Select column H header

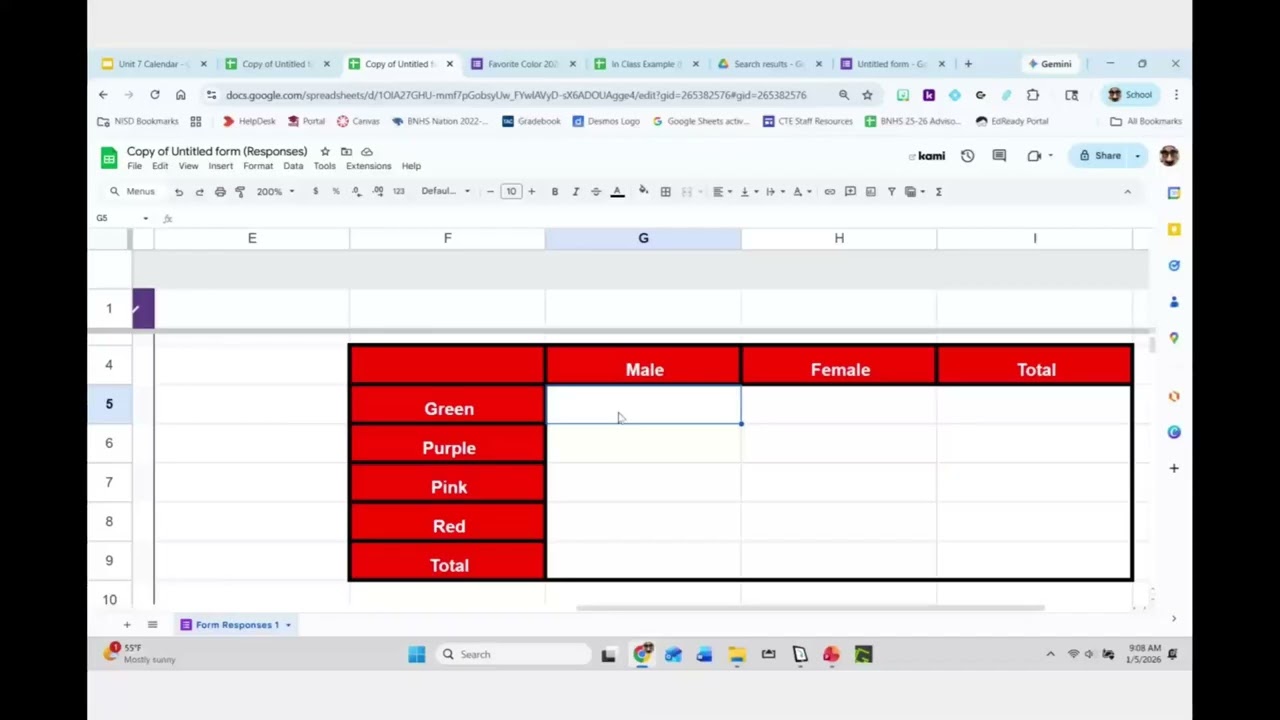pos(839,238)
